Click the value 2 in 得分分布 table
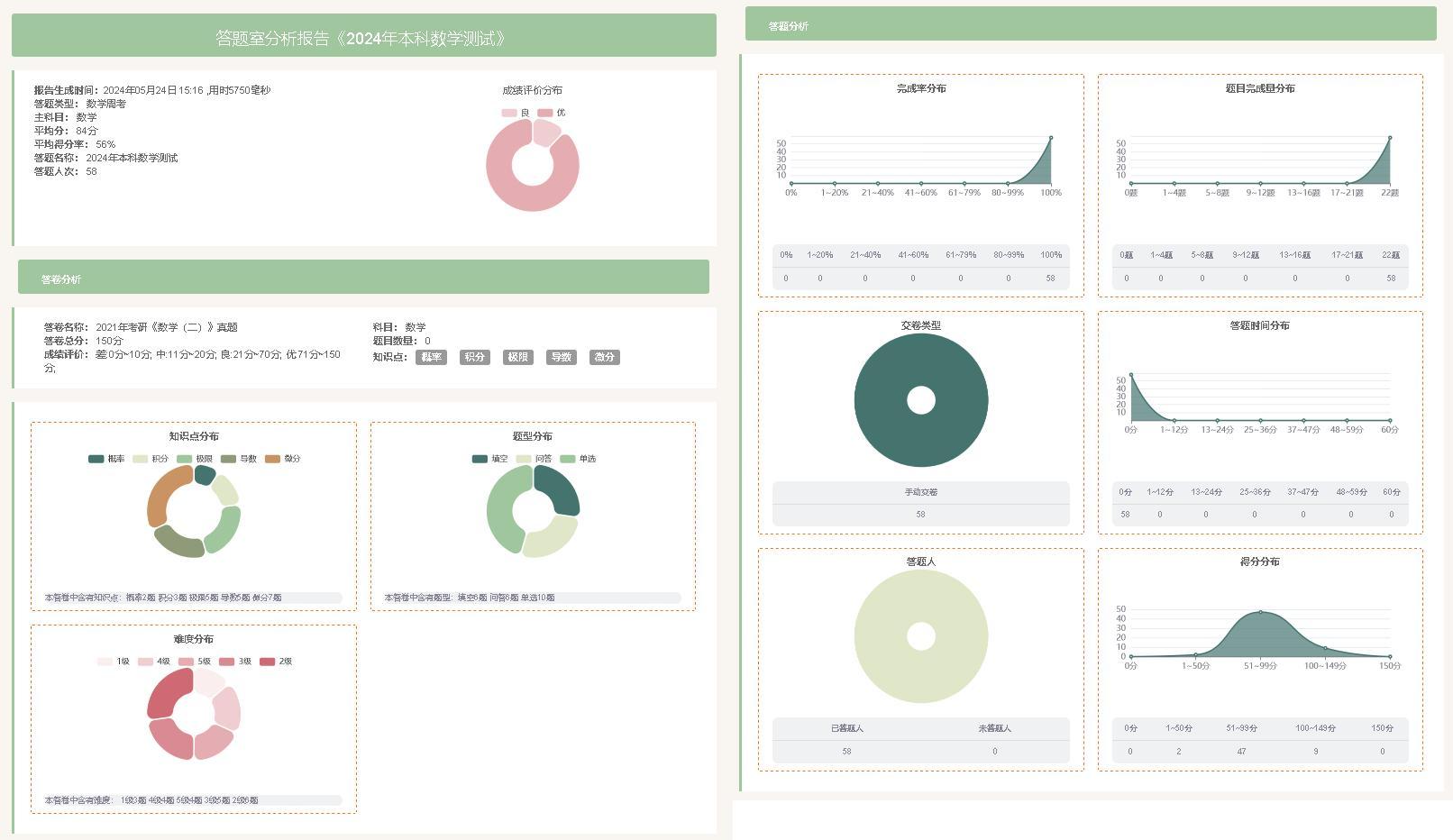Image resolution: width=1453 pixels, height=840 pixels. [x=1178, y=752]
